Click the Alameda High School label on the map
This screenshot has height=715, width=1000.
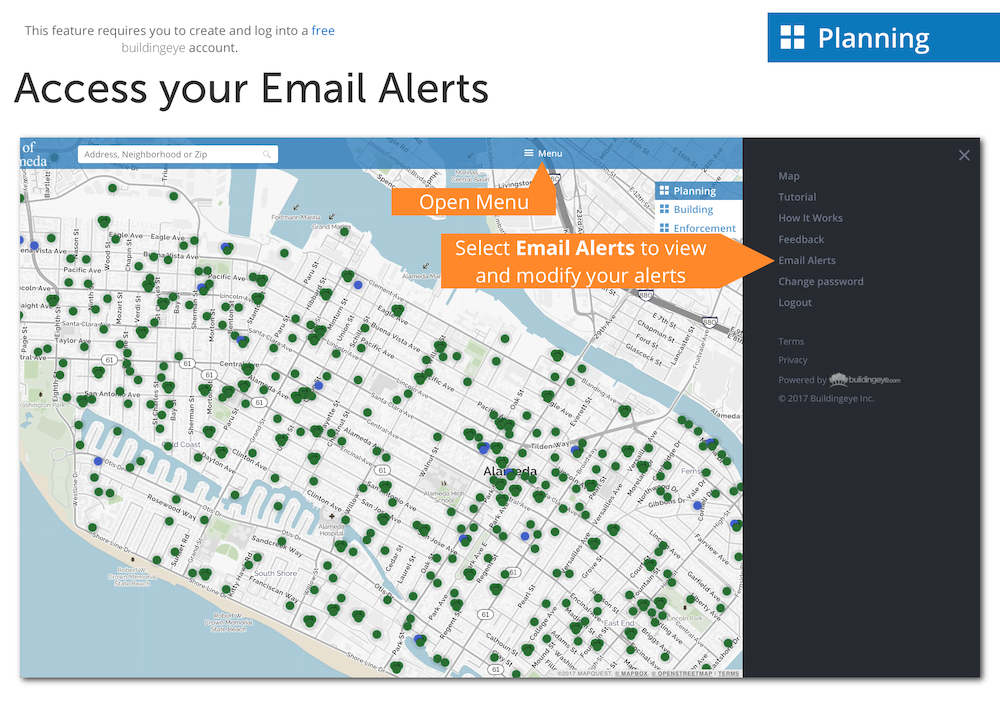(x=445, y=496)
